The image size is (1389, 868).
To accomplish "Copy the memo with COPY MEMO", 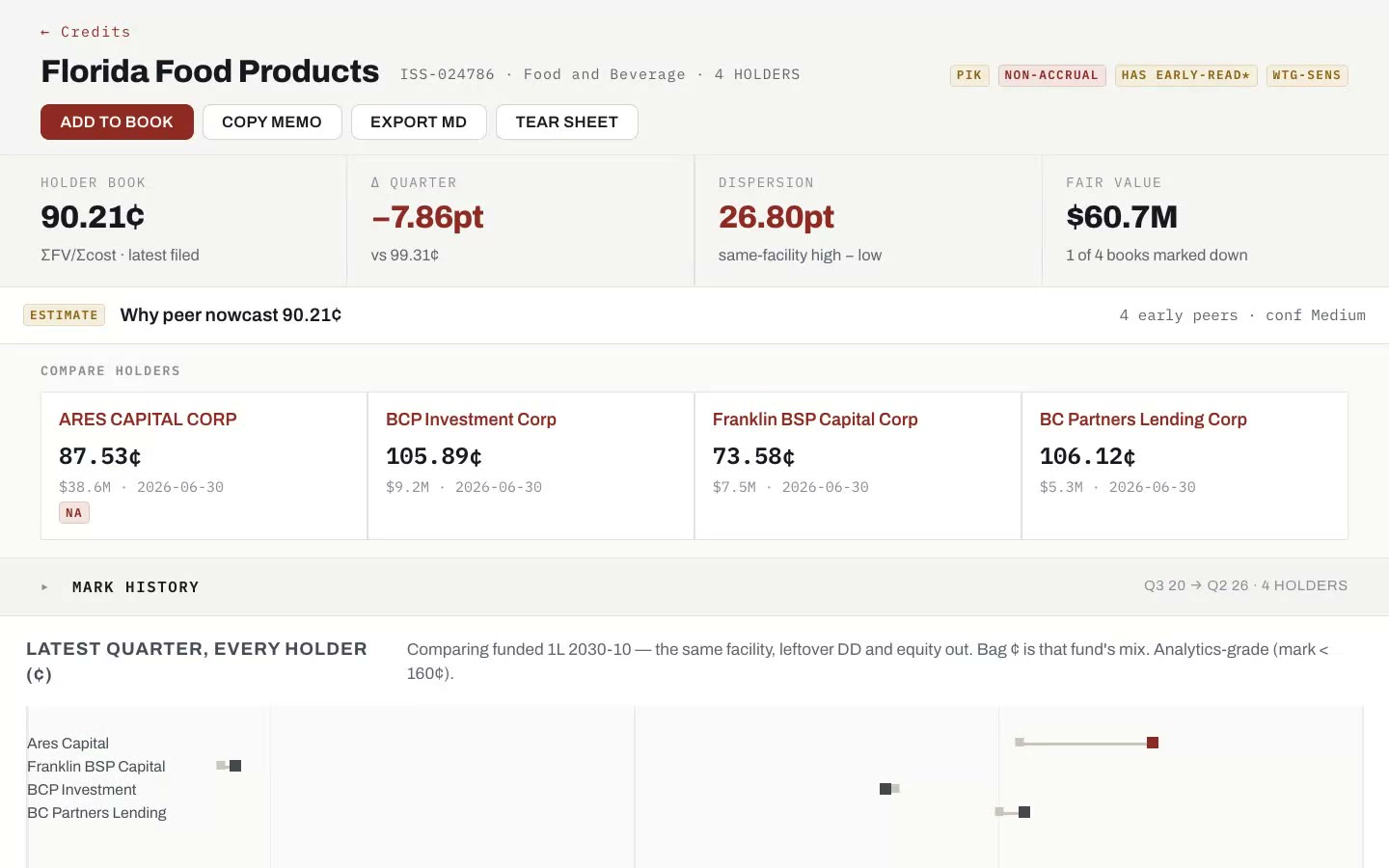I will tap(272, 122).
